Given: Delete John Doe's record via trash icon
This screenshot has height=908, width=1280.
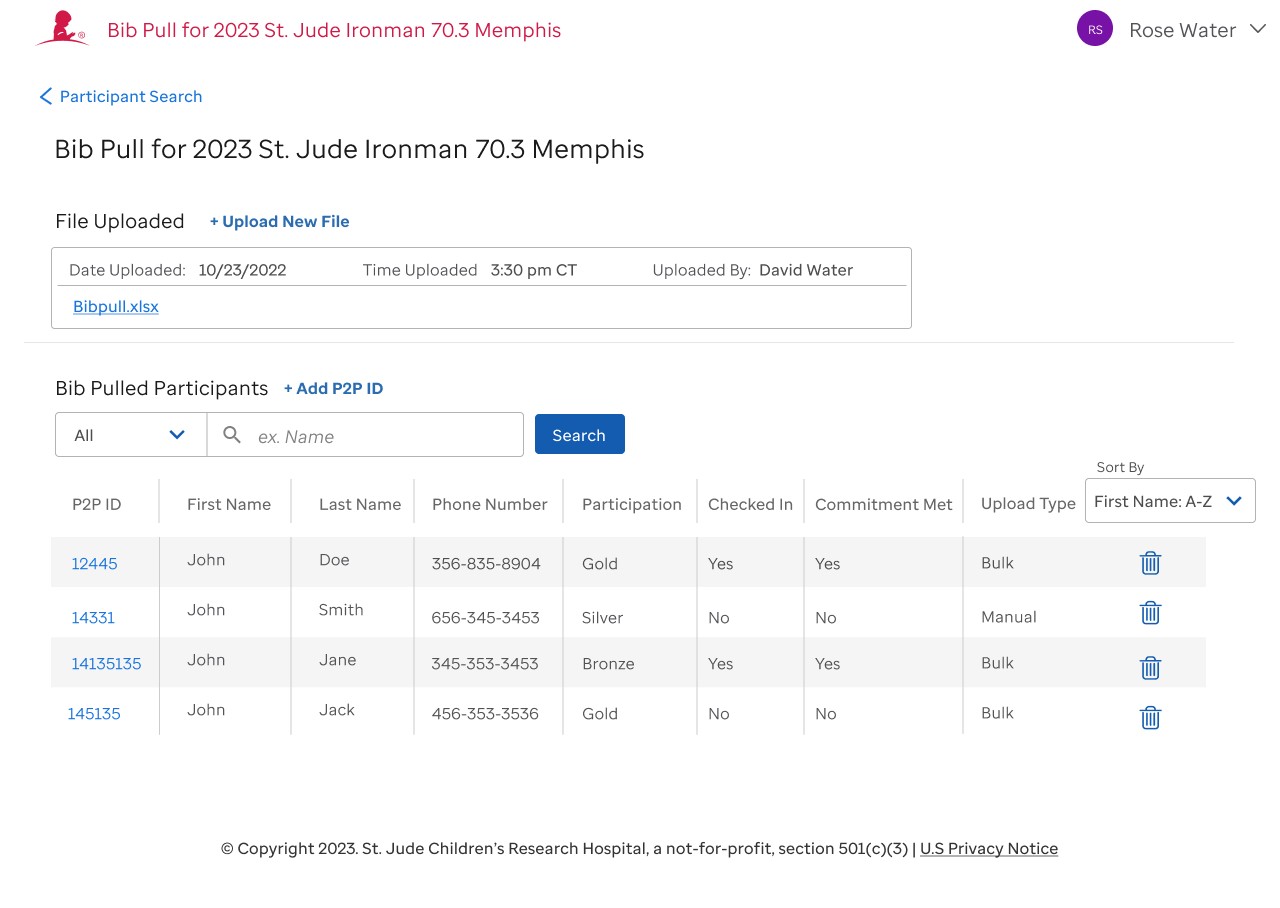Looking at the screenshot, I should tap(1150, 563).
